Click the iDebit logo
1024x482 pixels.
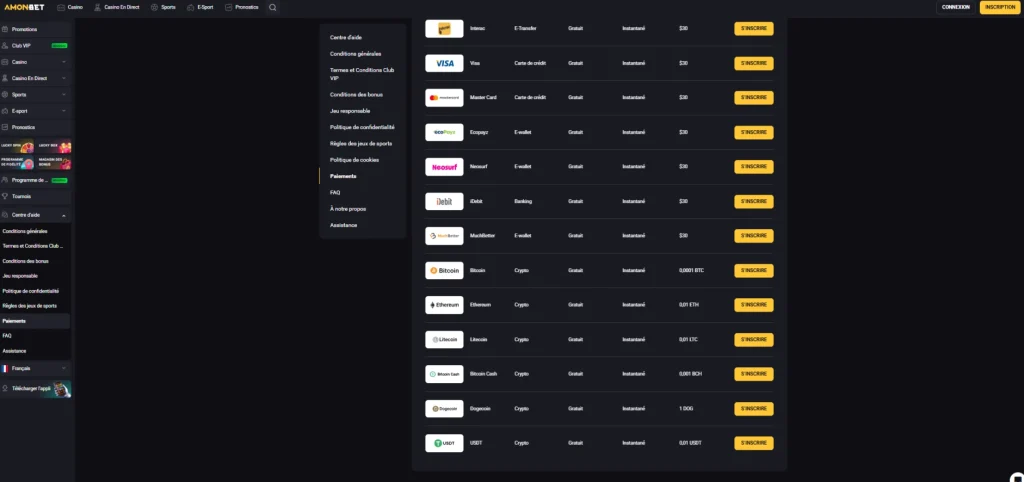click(x=444, y=201)
